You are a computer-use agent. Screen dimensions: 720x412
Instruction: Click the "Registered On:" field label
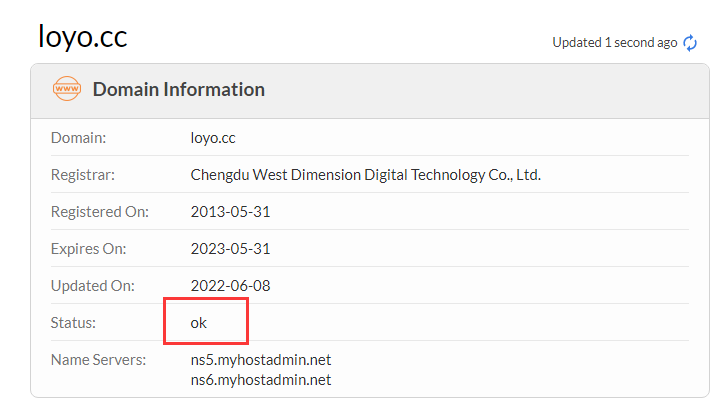[100, 212]
